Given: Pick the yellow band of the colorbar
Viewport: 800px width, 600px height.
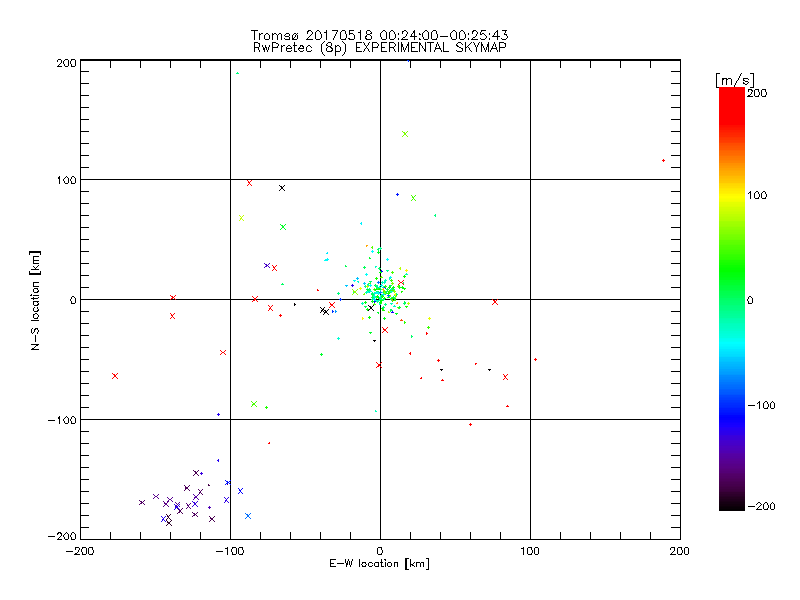Looking at the screenshot, I should [x=732, y=196].
